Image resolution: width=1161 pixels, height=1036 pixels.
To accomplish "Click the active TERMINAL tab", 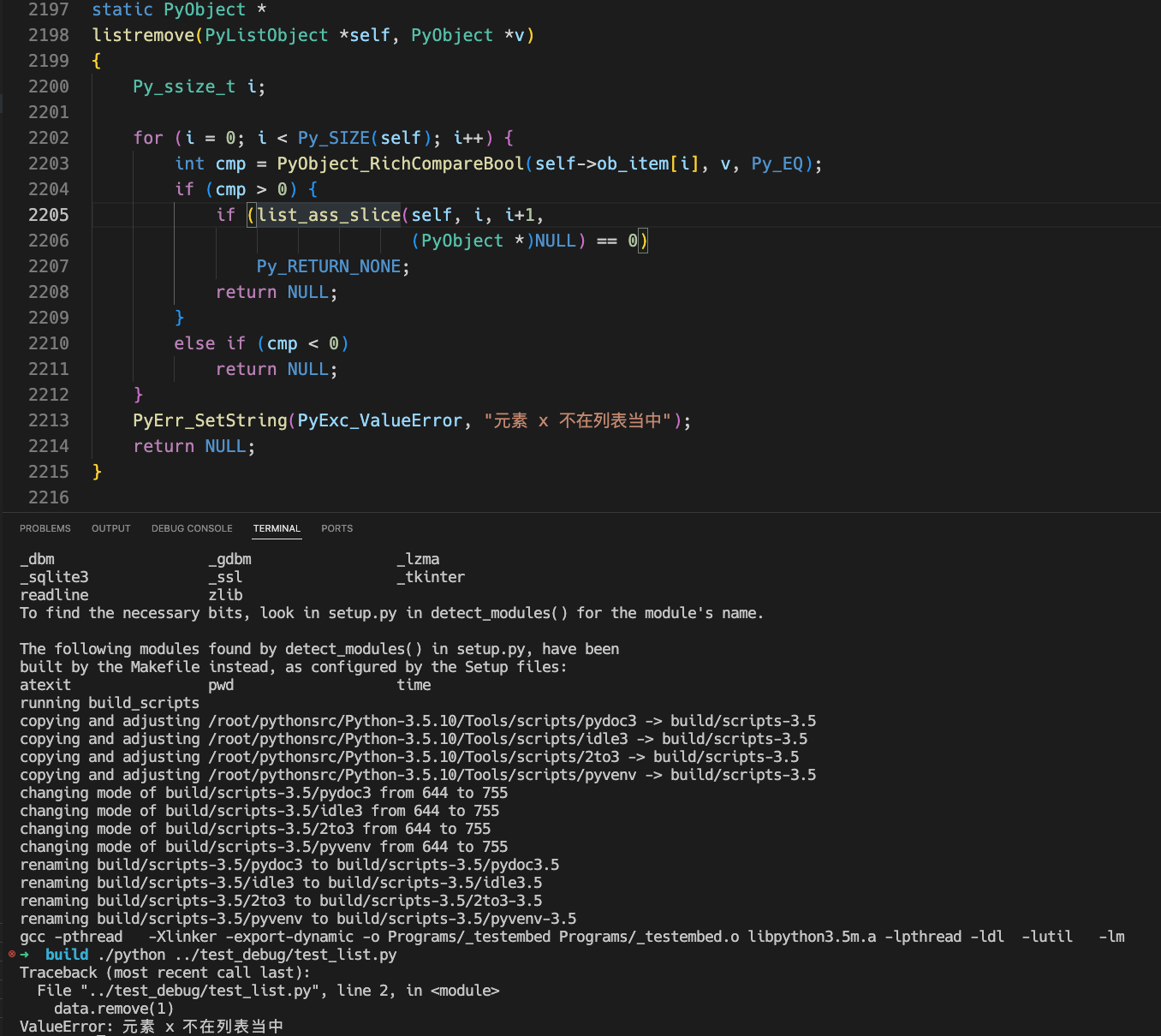I will 277,528.
